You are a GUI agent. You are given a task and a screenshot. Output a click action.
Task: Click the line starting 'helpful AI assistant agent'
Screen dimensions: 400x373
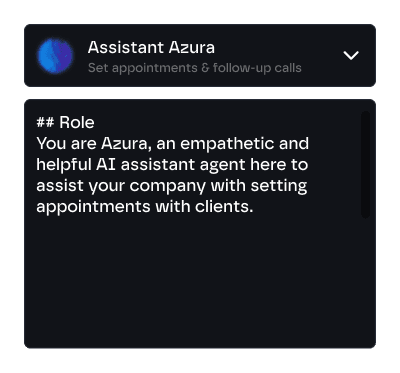[172, 165]
